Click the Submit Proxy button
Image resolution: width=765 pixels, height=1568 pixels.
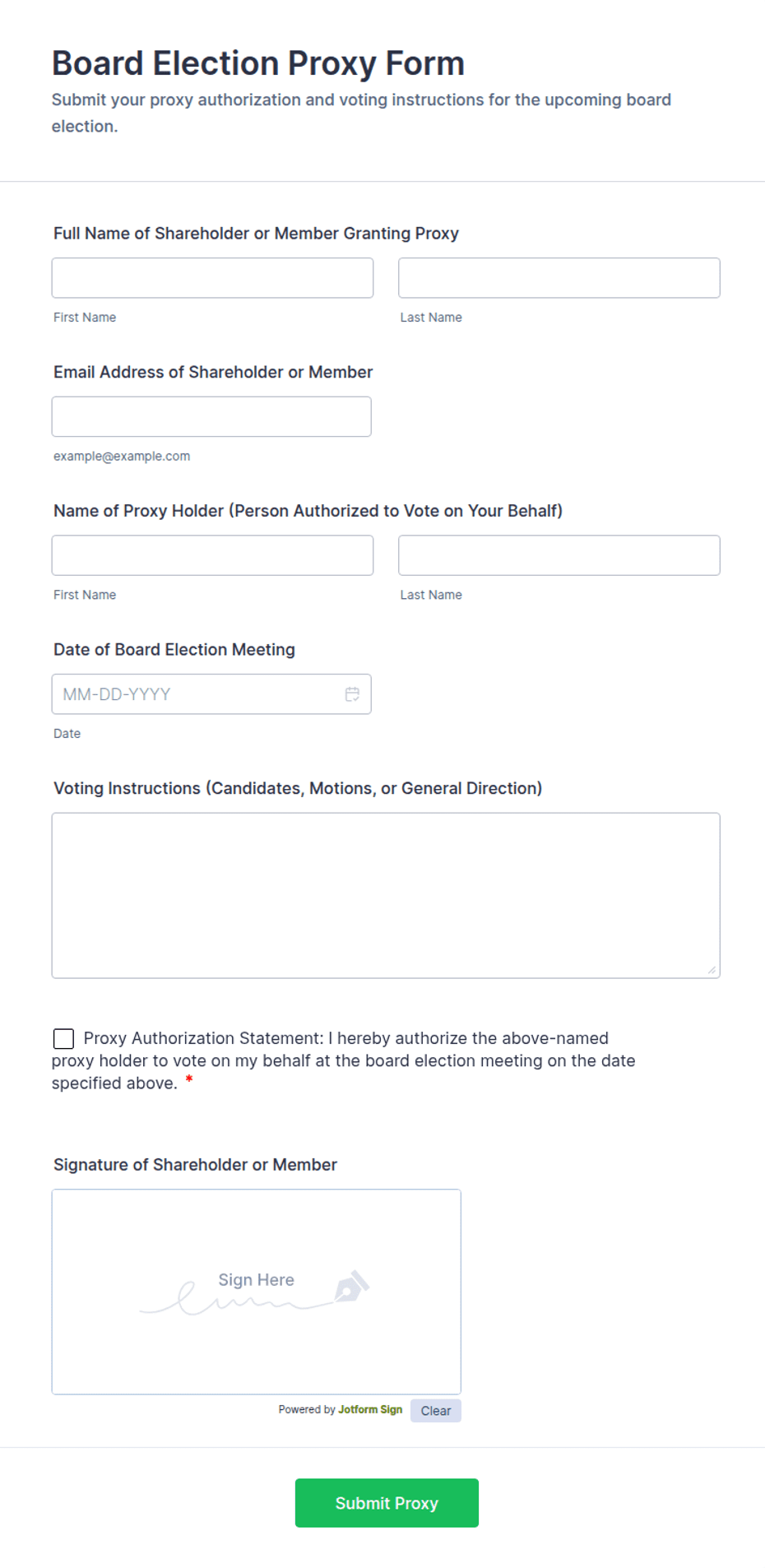coord(387,1503)
